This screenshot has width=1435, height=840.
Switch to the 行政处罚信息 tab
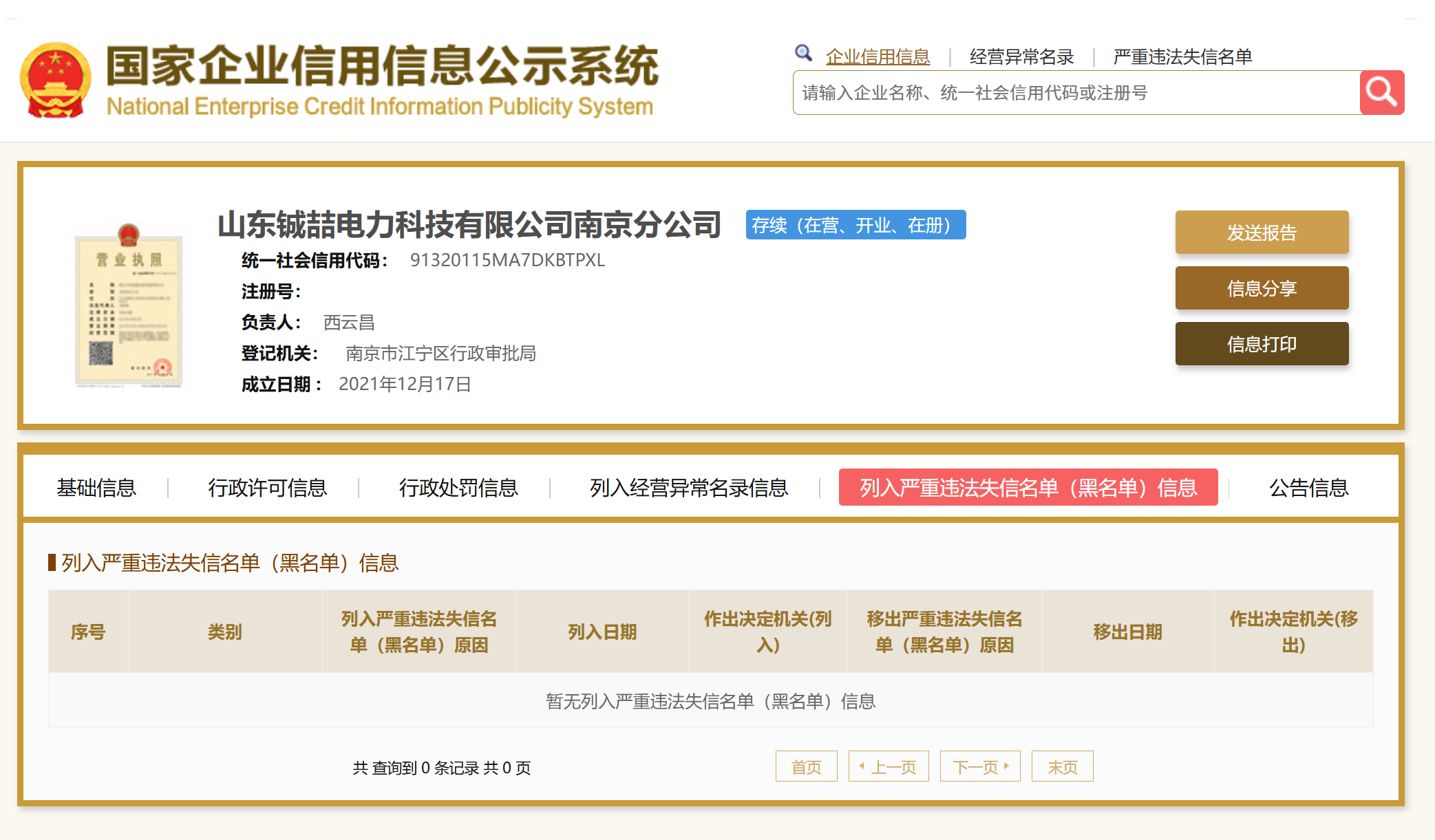[x=458, y=488]
